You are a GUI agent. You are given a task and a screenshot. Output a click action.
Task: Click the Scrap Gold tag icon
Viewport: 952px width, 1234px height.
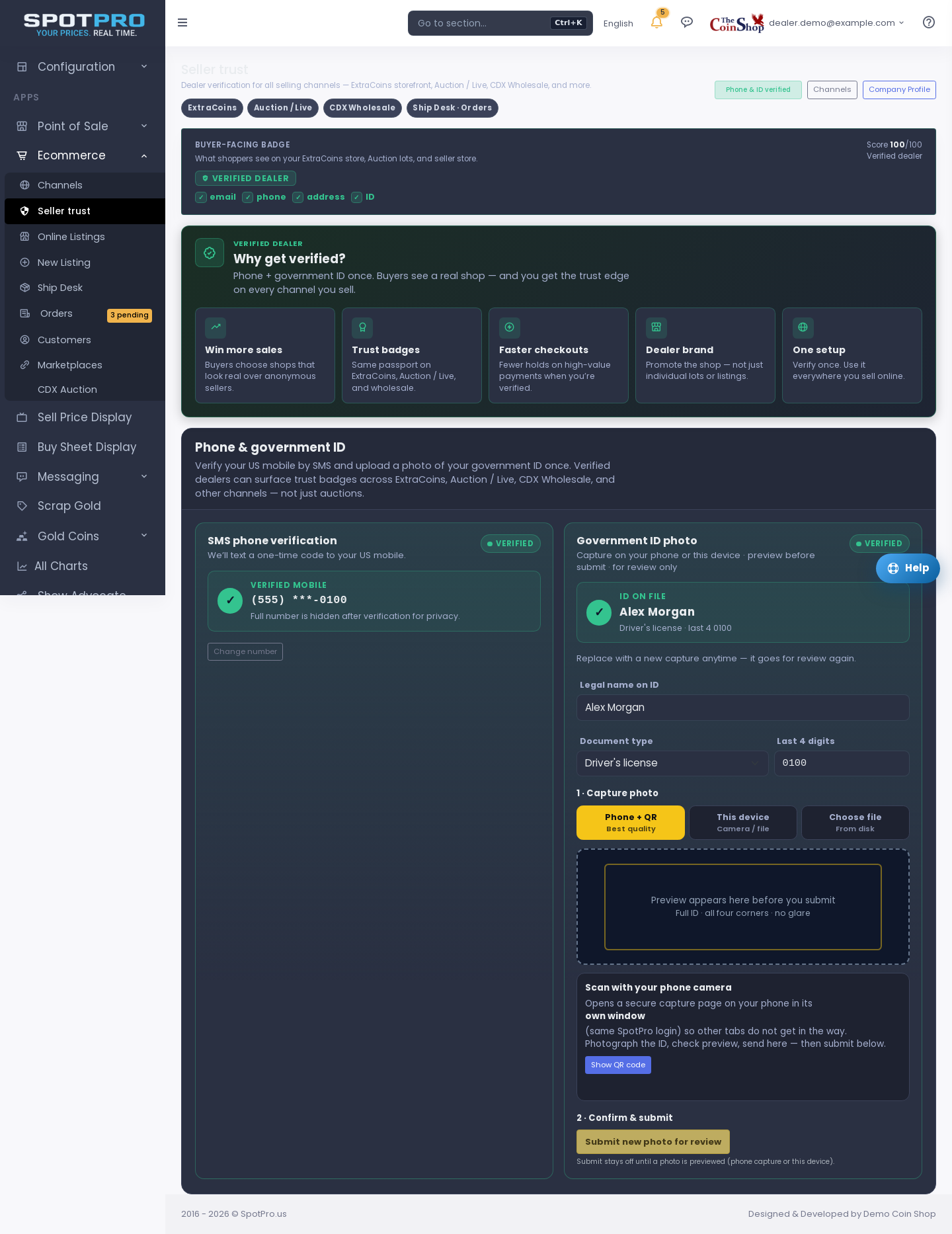[x=22, y=506]
